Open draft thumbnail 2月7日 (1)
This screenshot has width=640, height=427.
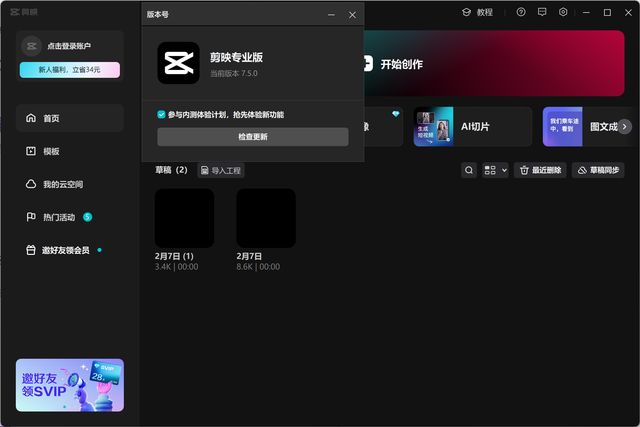pos(184,218)
